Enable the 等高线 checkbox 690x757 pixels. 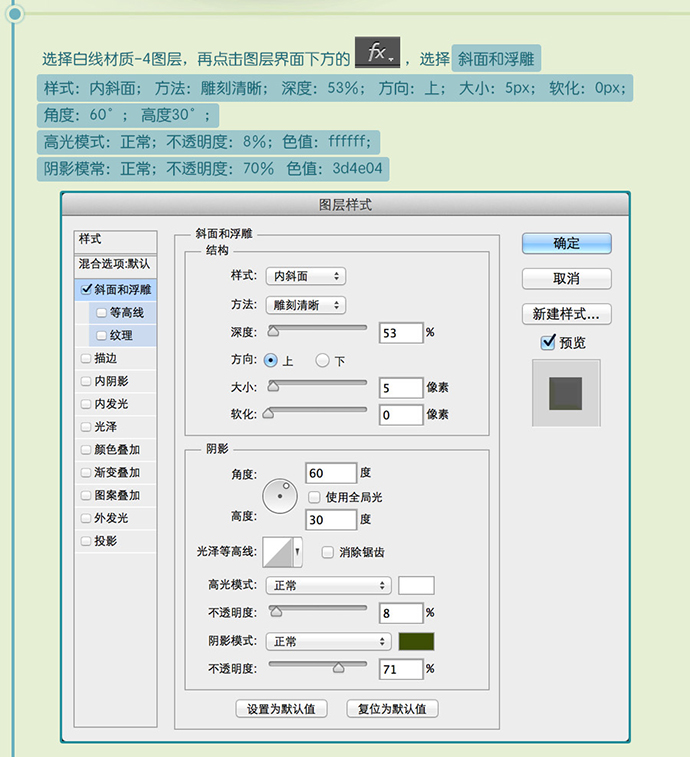pyautogui.click(x=102, y=313)
